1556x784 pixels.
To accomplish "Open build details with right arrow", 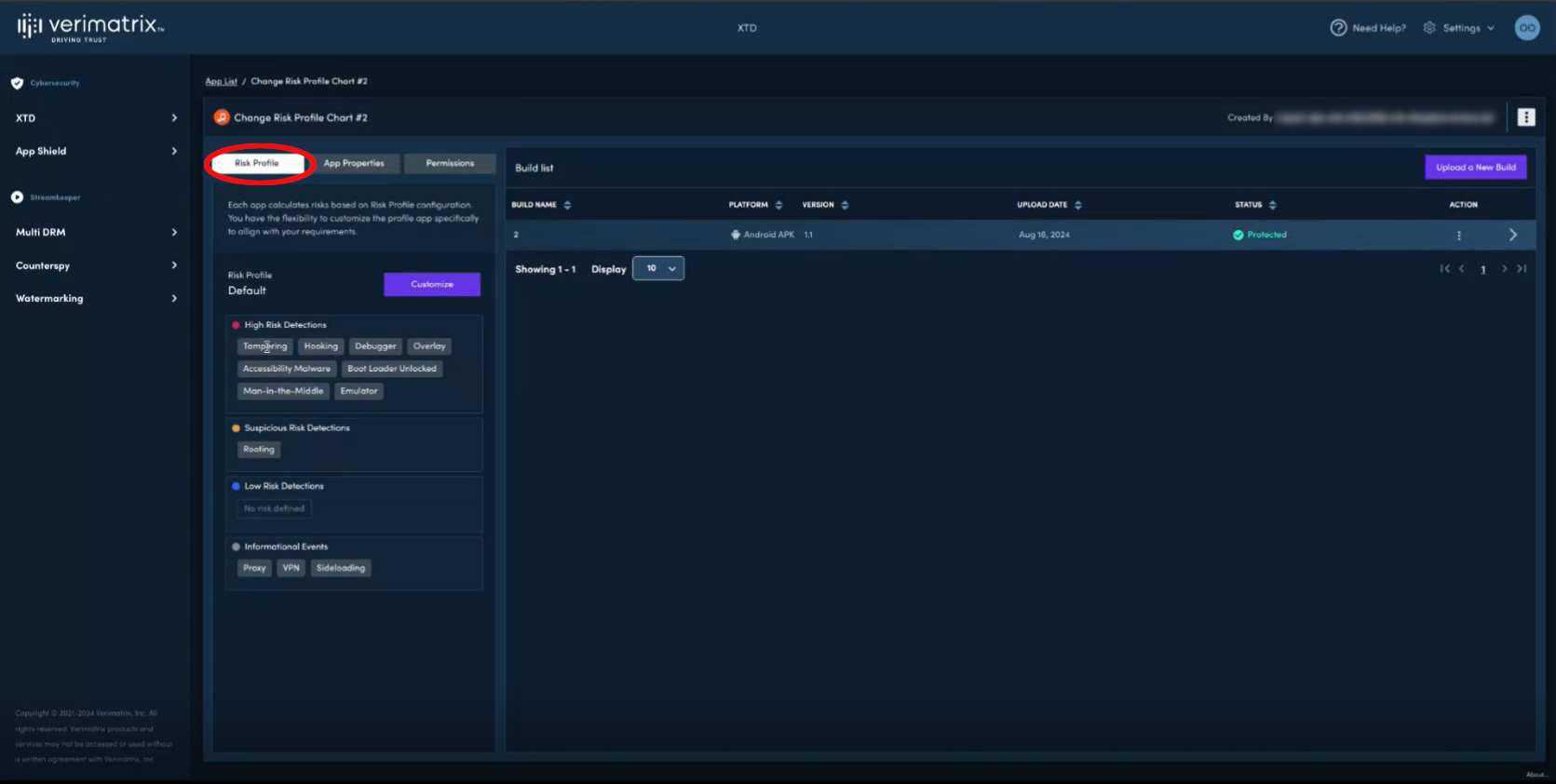I will [x=1513, y=235].
